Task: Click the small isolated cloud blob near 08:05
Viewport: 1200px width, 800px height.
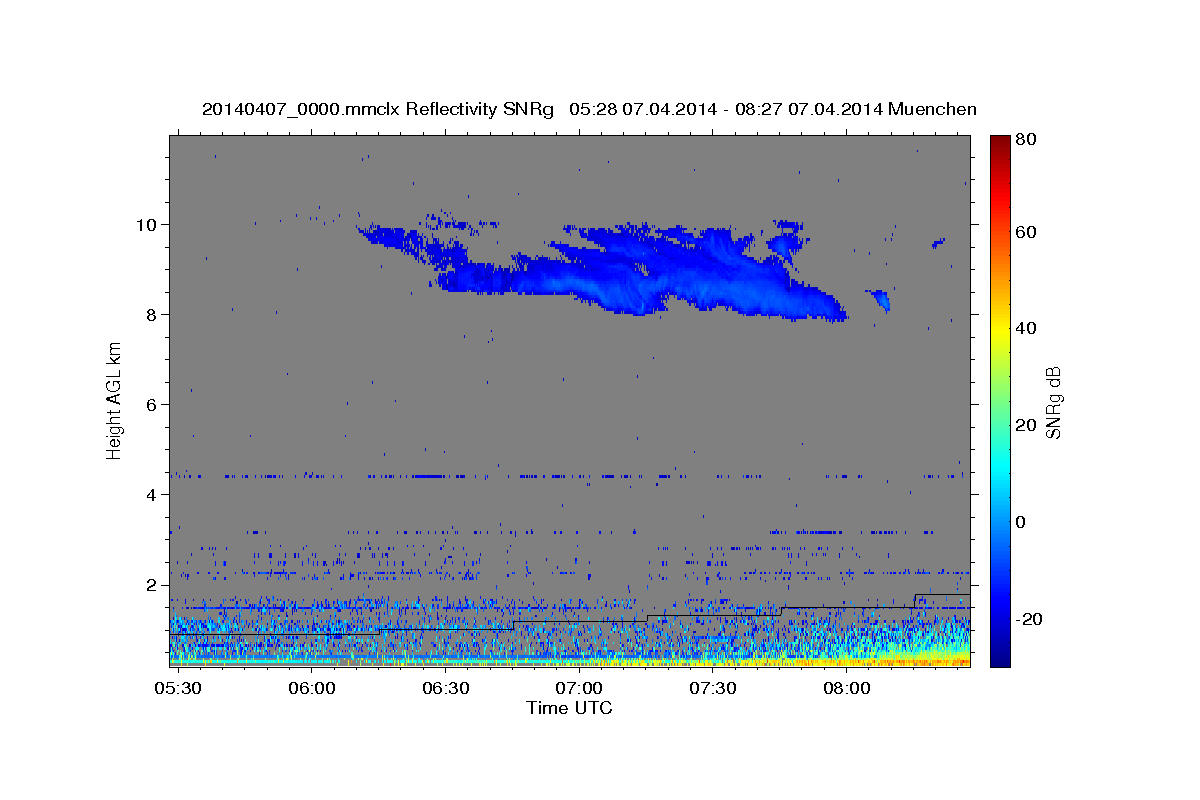Action: (880, 299)
